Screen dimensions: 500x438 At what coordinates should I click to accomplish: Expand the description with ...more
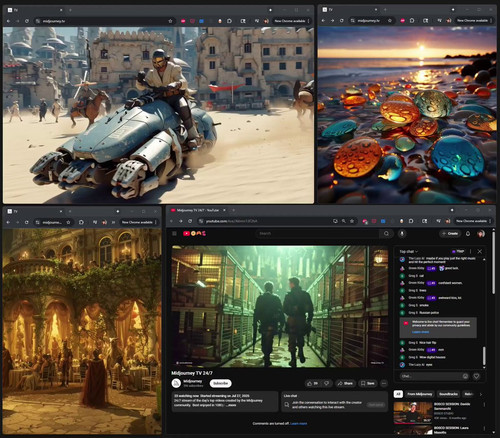point(232,405)
